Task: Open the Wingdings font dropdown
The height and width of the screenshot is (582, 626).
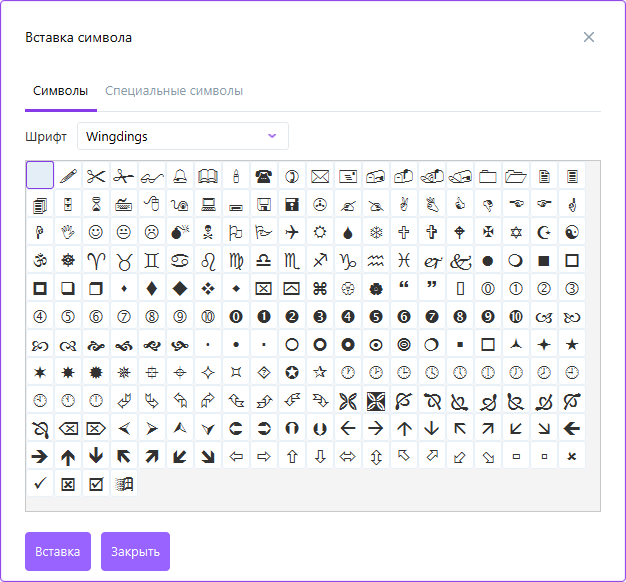Action: click(183, 136)
